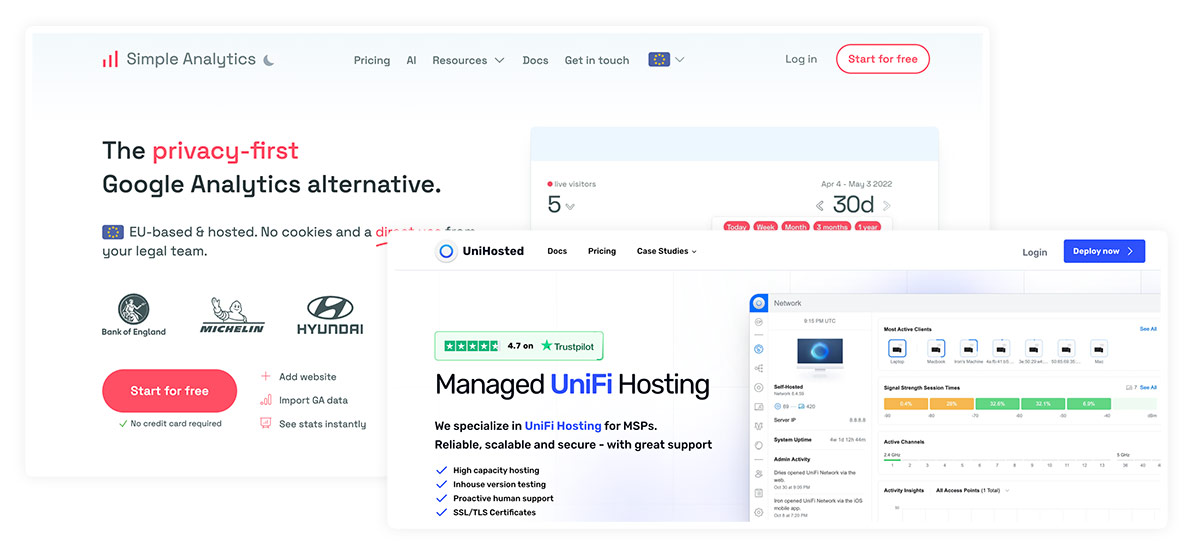Open the All Access Points dropdown
Viewport: 1200px width, 551px height.
coord(973,490)
